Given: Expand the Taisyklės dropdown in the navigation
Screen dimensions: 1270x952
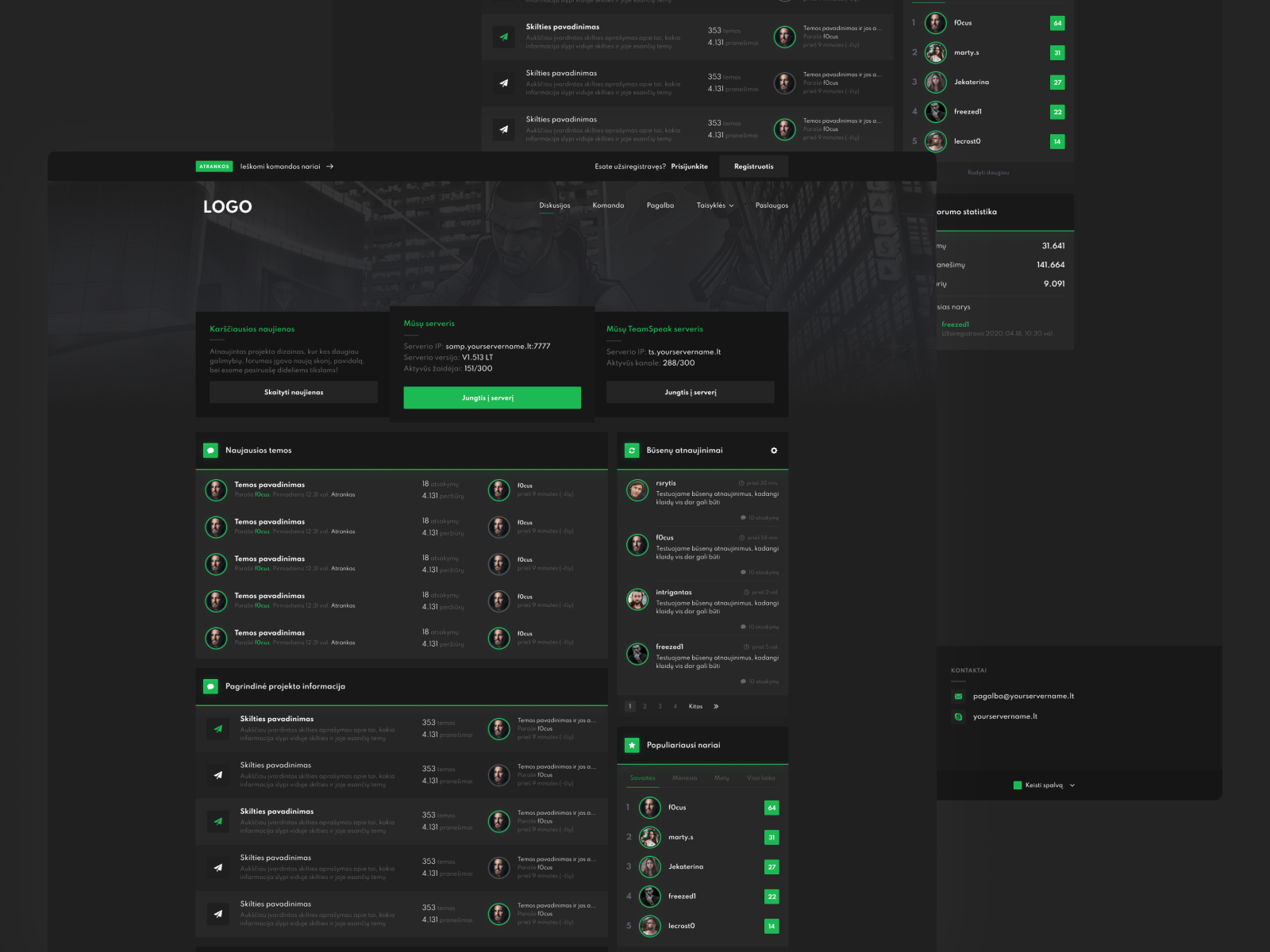Looking at the screenshot, I should (713, 205).
